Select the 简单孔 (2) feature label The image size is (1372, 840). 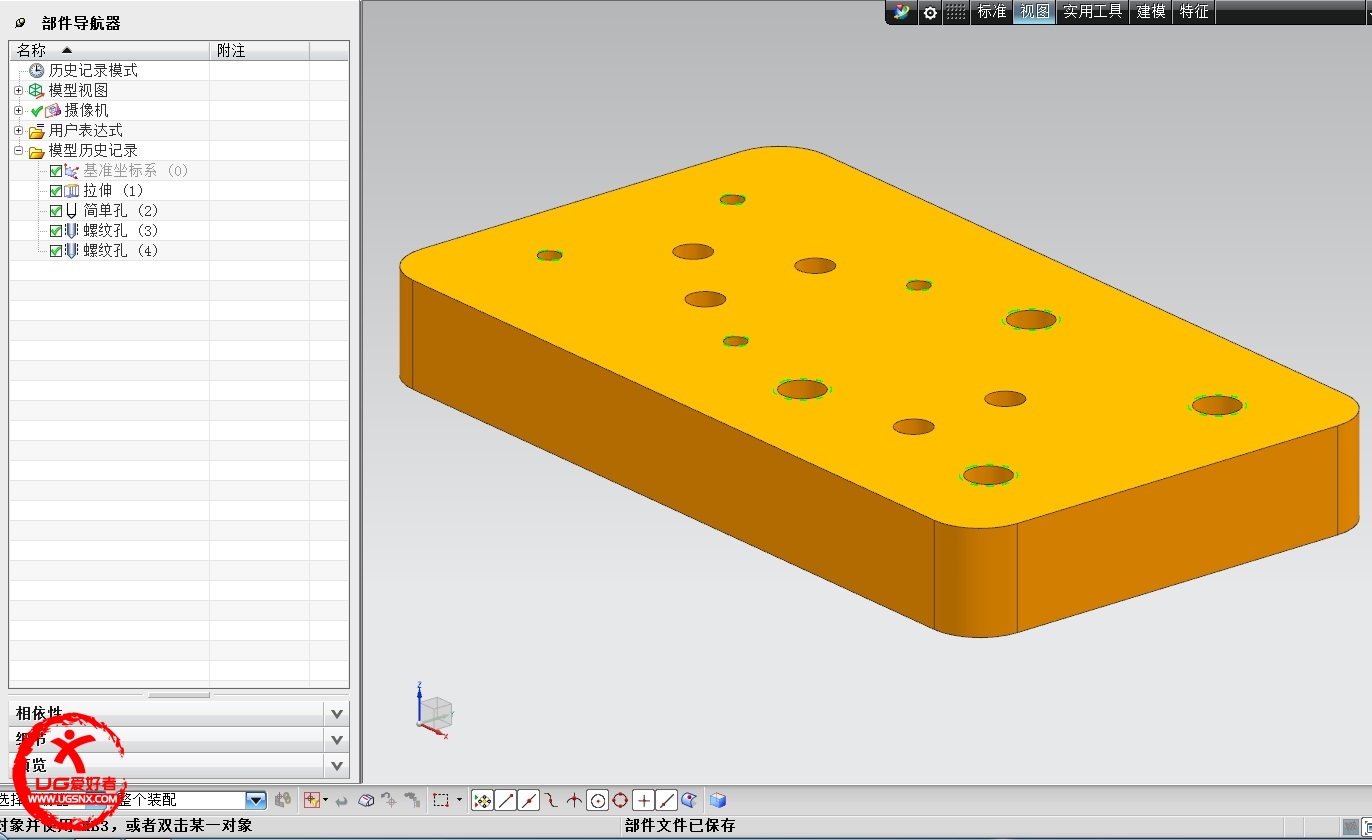tap(121, 211)
